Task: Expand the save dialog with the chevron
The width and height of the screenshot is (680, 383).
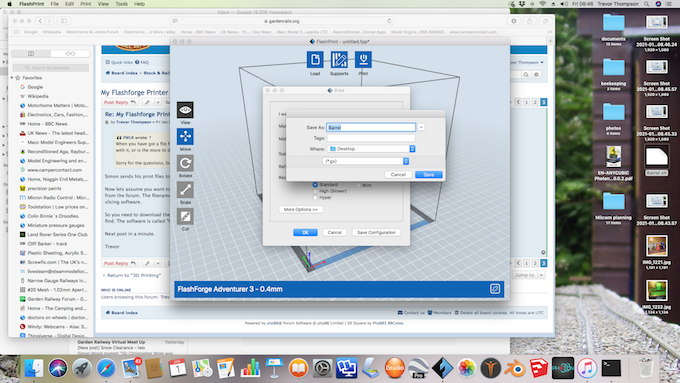Action: point(421,128)
